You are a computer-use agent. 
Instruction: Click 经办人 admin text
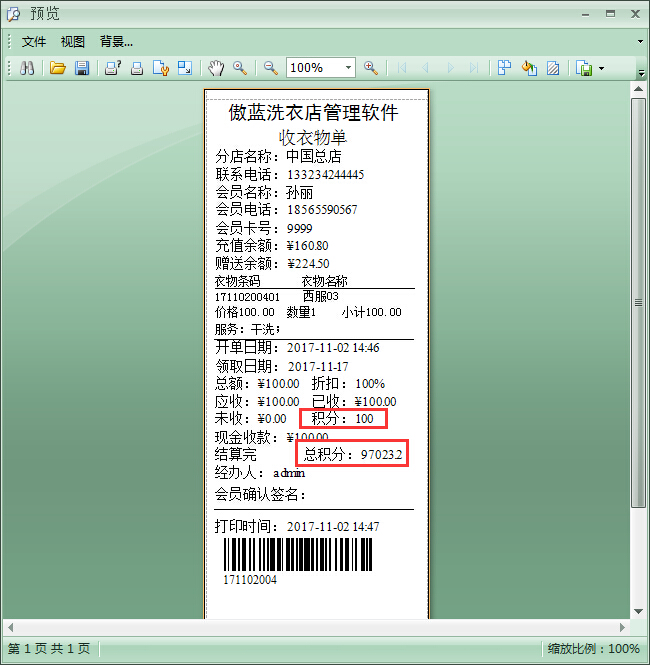pyautogui.click(x=259, y=472)
